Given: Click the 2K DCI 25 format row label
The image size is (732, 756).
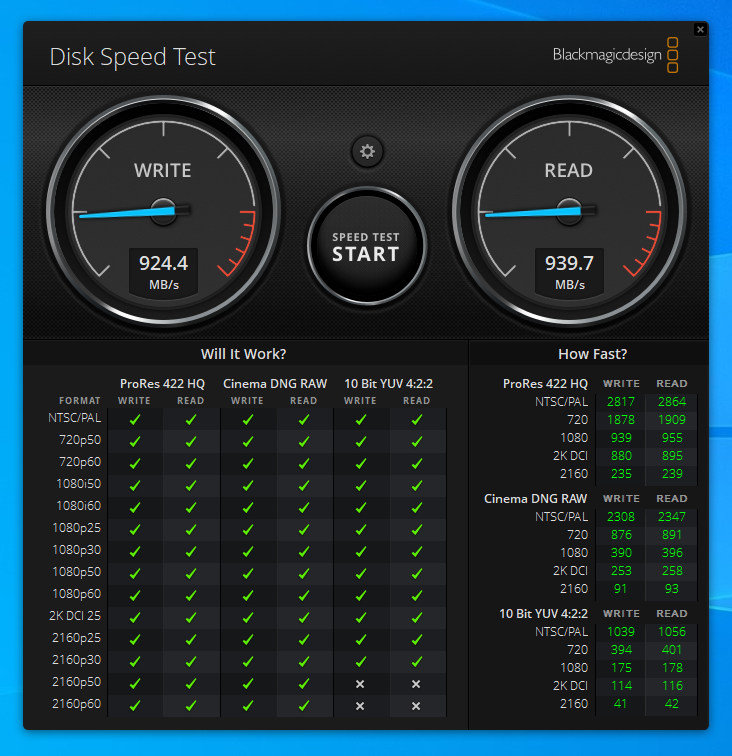Looking at the screenshot, I should [75, 616].
